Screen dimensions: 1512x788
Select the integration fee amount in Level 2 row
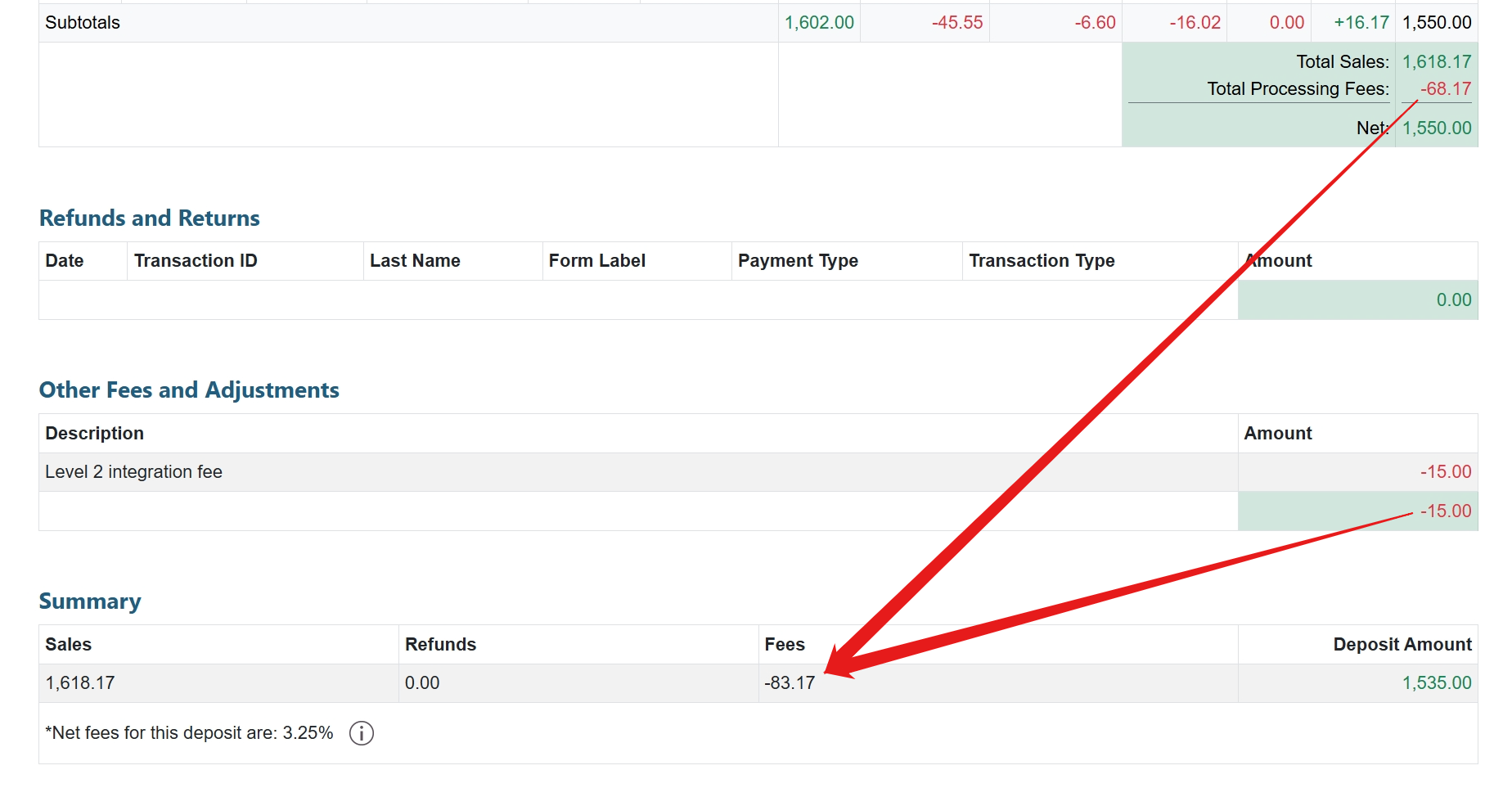(1446, 472)
